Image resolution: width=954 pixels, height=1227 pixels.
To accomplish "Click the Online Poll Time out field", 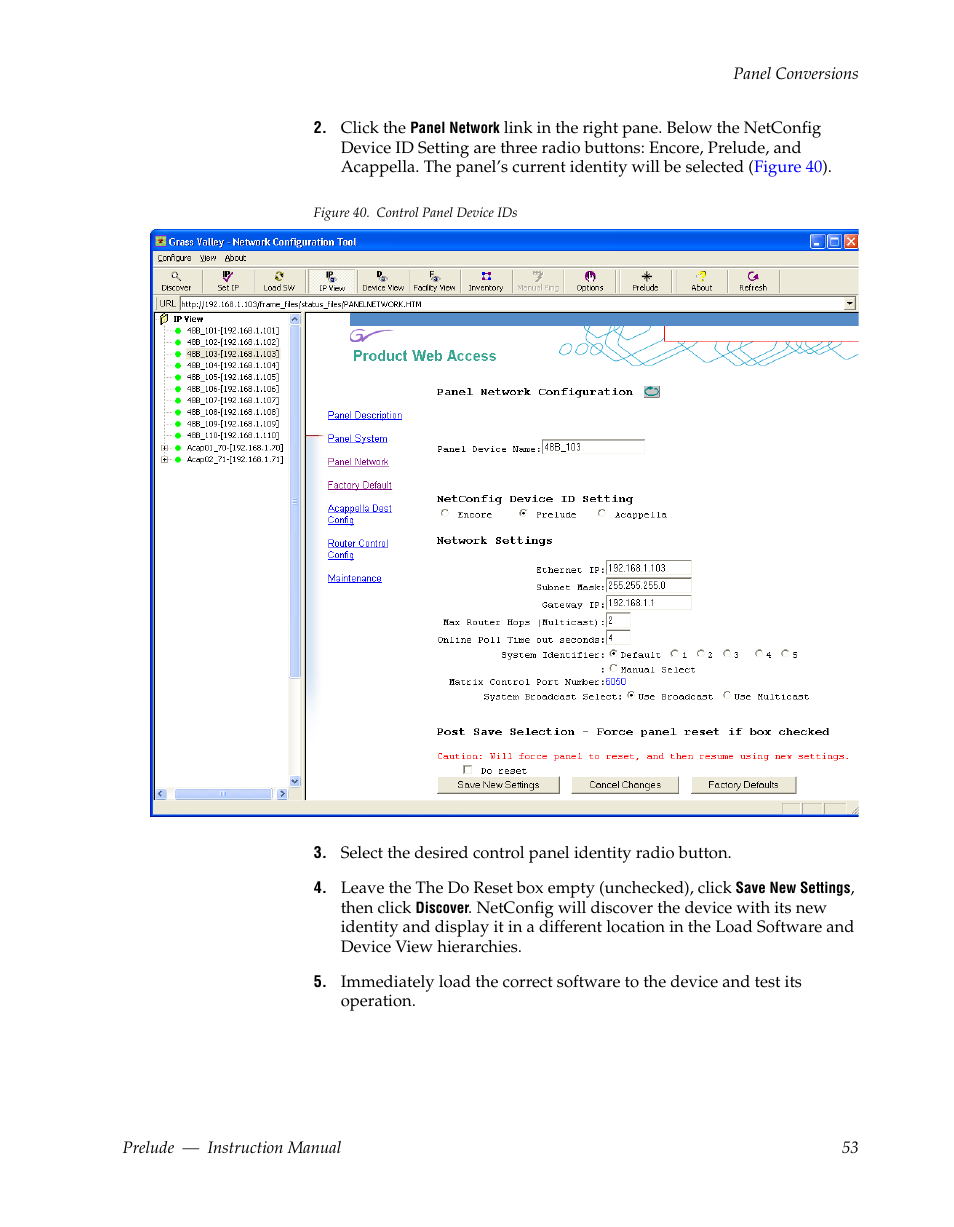I will [618, 638].
